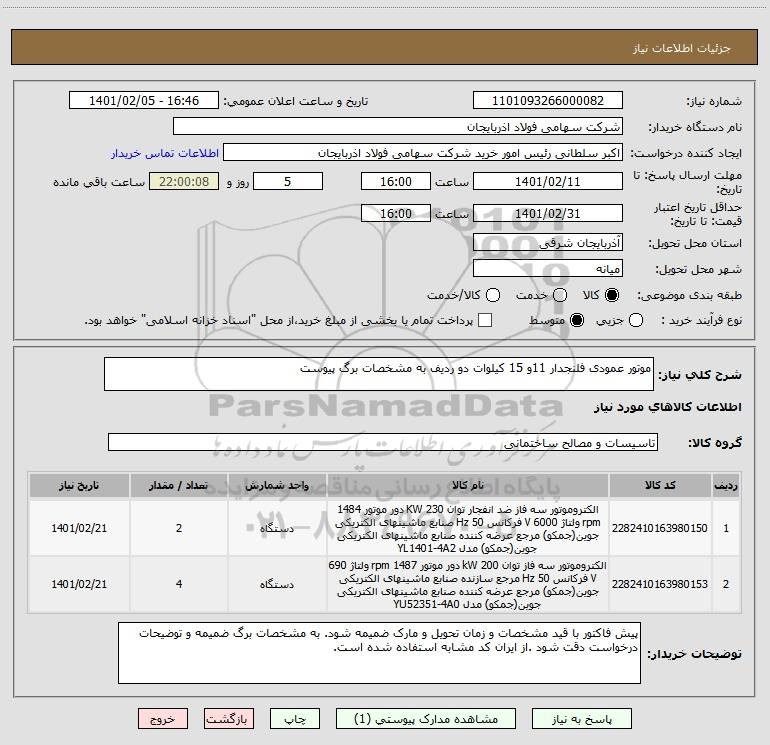The height and width of the screenshot is (745, 770).
Task: Click the city field میانه
Action: coord(548,269)
